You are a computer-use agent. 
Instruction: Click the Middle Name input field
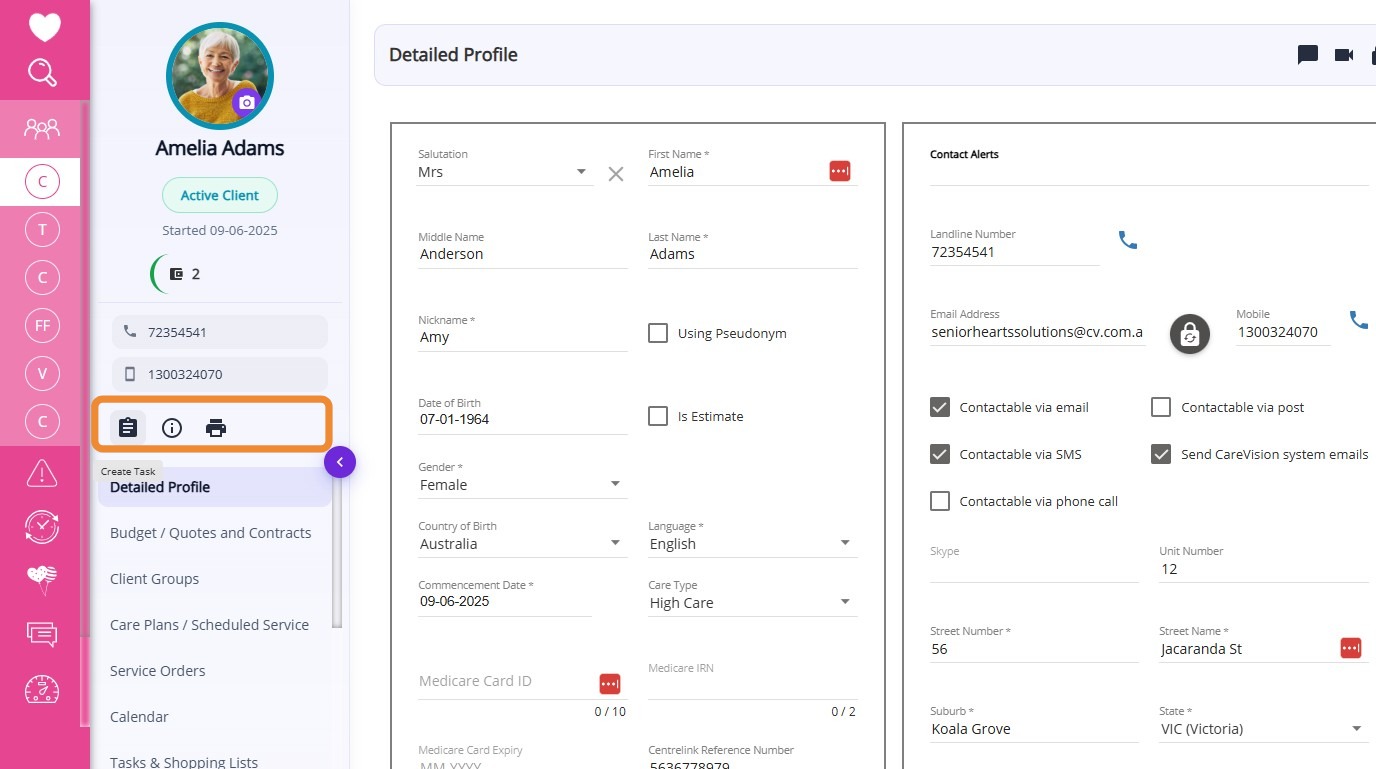pos(522,255)
